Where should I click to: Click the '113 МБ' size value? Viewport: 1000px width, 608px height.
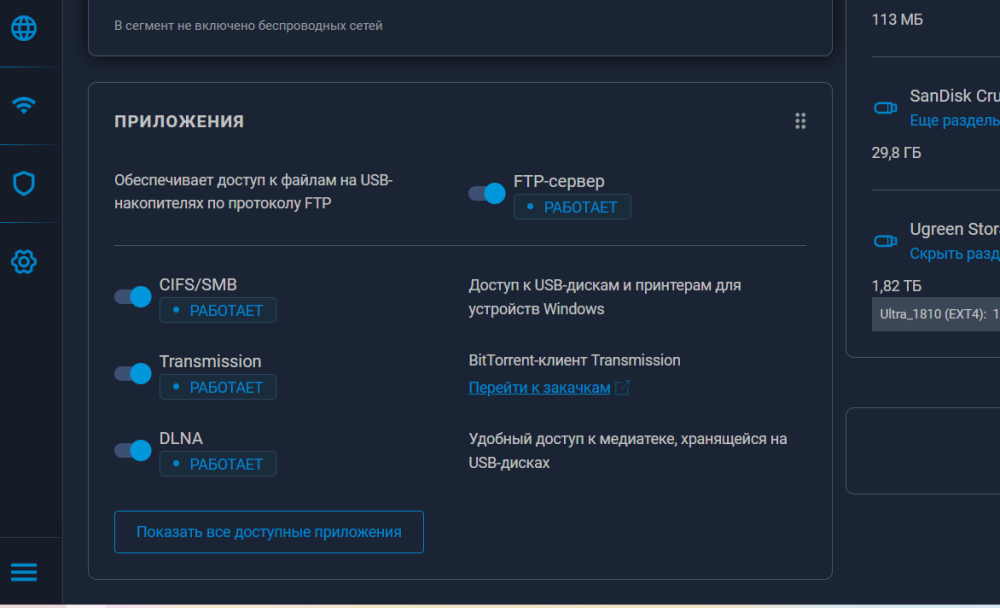pos(897,20)
